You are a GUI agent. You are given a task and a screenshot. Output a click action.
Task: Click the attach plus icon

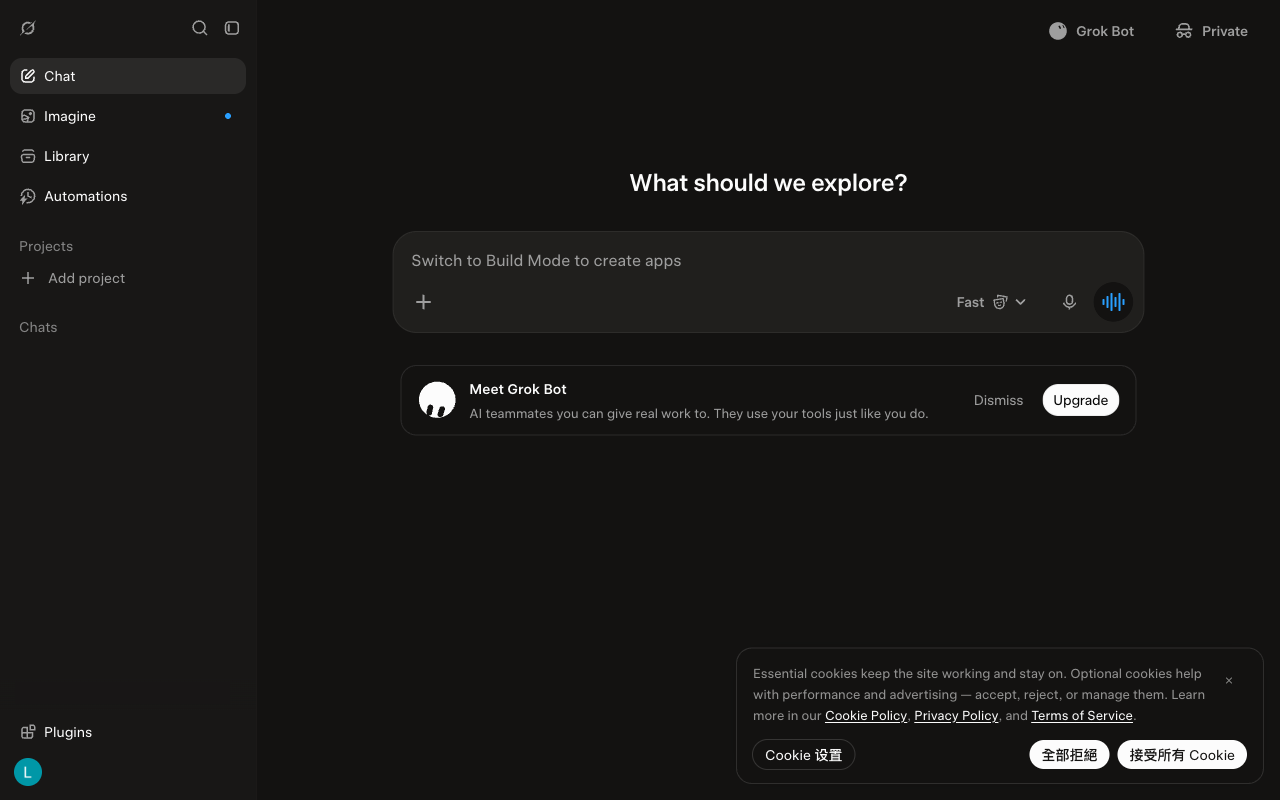(423, 302)
